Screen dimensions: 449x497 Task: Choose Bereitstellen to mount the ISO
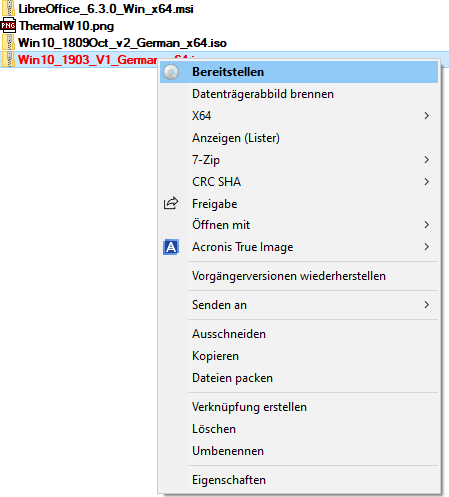299,72
